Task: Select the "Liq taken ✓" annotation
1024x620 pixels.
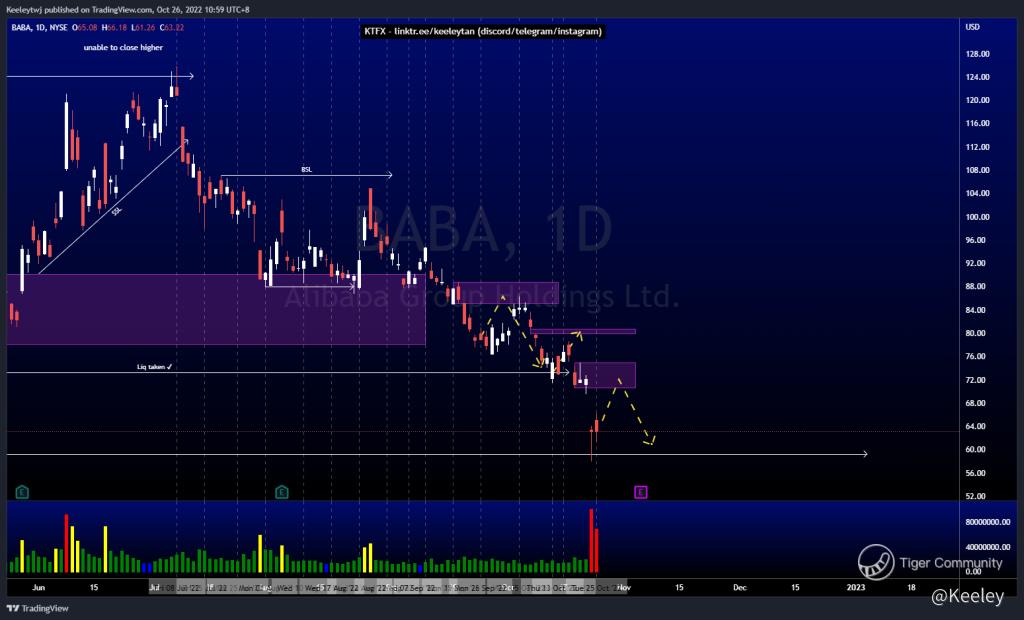Action: click(x=154, y=367)
